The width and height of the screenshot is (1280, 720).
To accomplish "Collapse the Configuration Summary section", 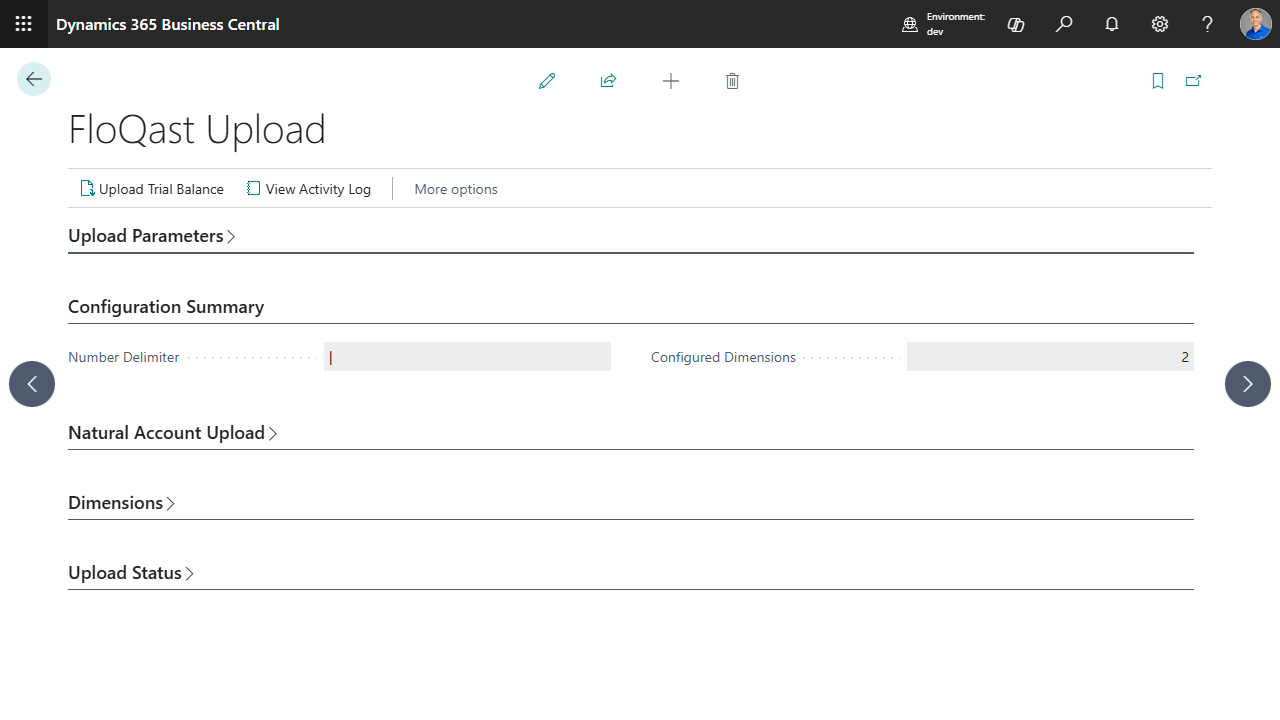I will click(x=166, y=307).
